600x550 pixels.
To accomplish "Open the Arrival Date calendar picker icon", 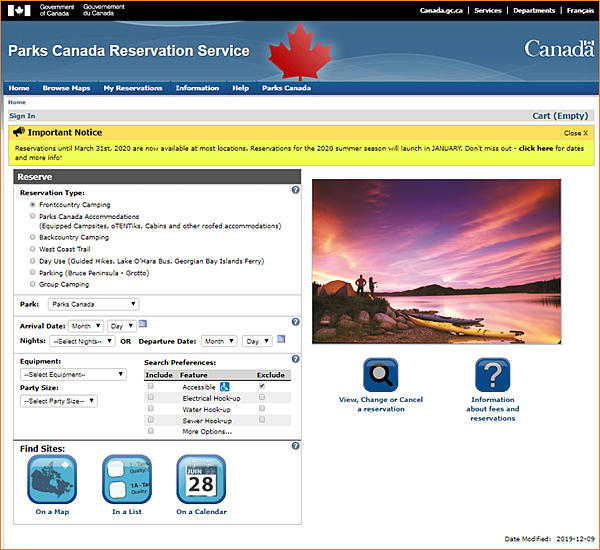I will click(143, 324).
